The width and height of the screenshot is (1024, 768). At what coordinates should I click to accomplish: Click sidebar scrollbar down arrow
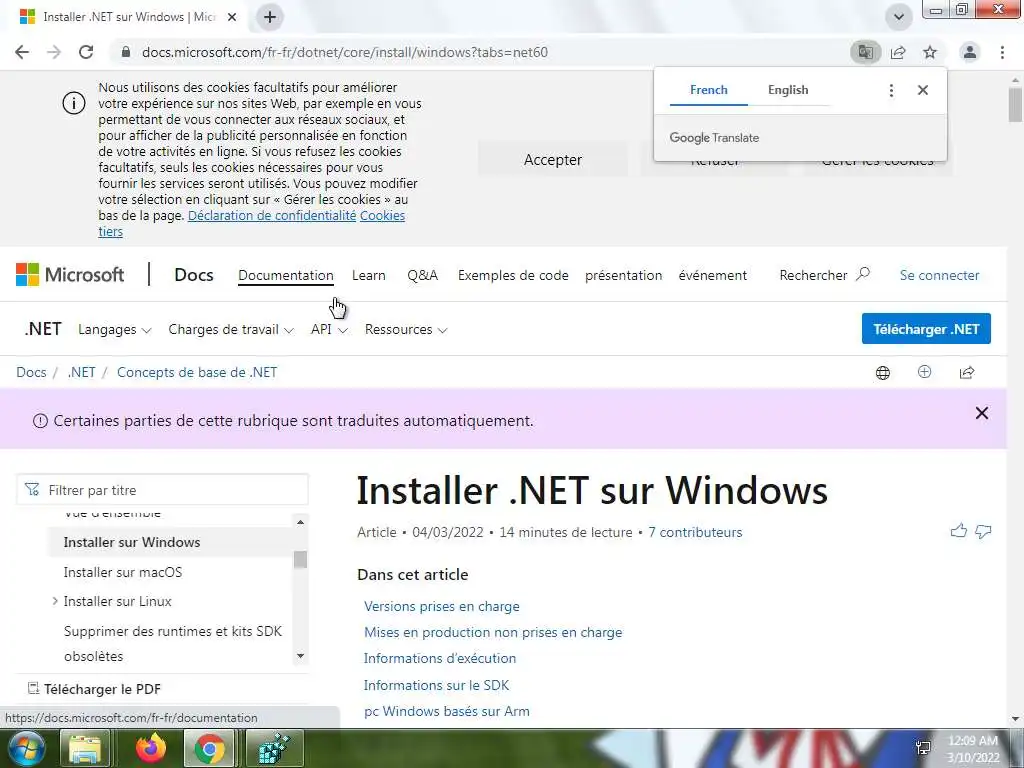(x=300, y=656)
